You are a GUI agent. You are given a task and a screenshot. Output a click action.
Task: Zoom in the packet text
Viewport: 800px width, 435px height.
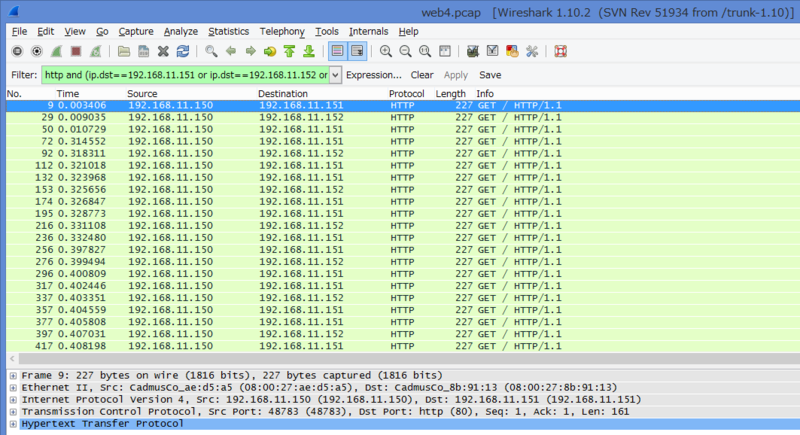[386, 51]
